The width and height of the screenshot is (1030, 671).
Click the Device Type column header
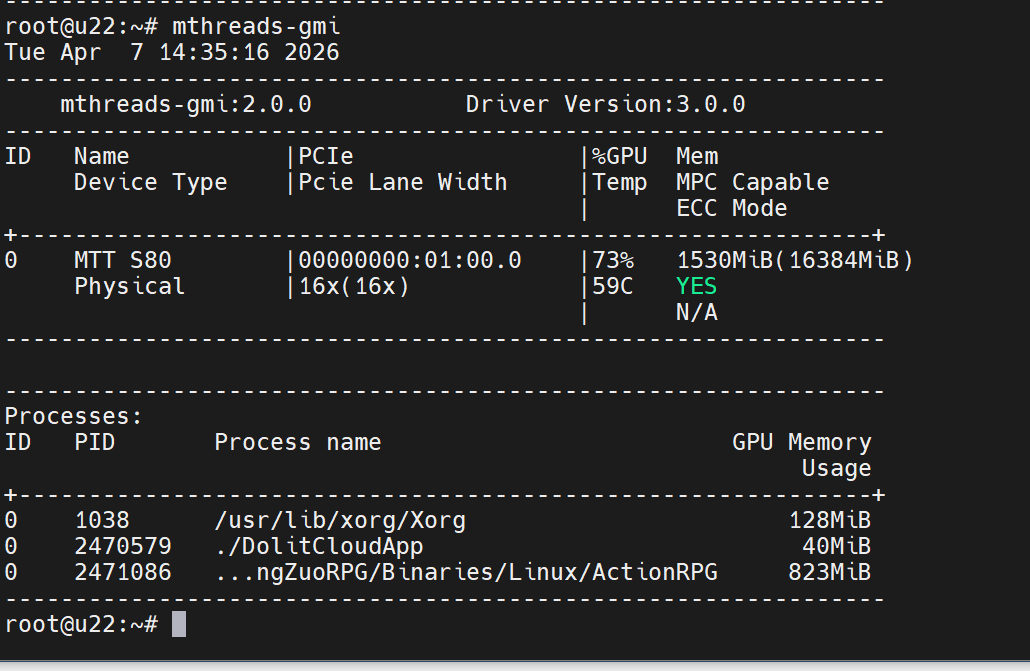150,182
